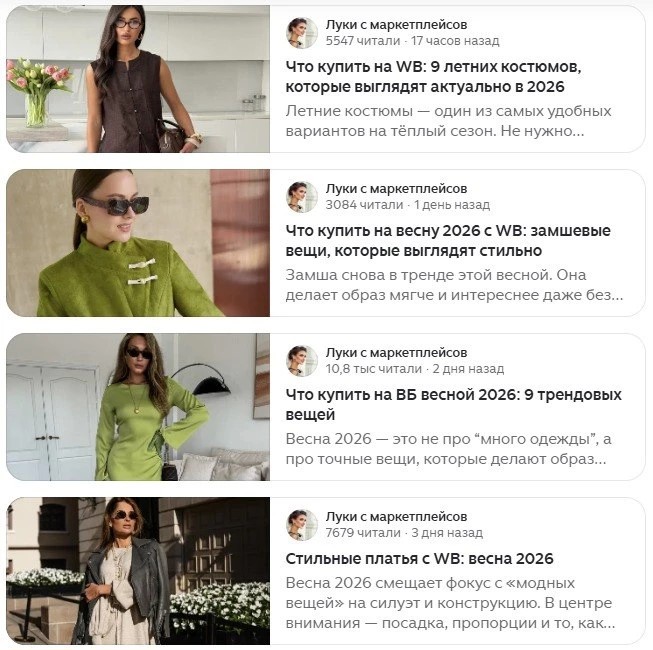Open thumbnail of green suede jacket
Screen dimensions: 653x650
click(x=138, y=243)
